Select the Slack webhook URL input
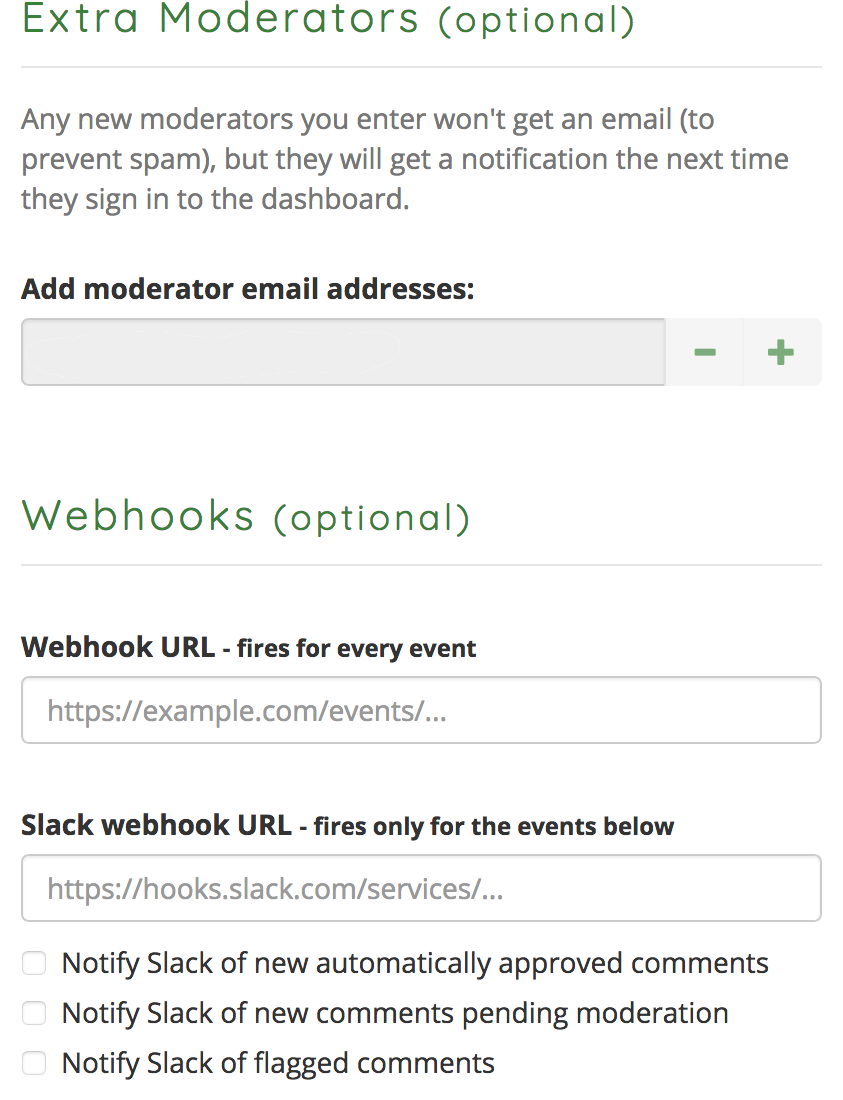Image resolution: width=843 pixels, height=1100 pixels. click(x=421, y=888)
